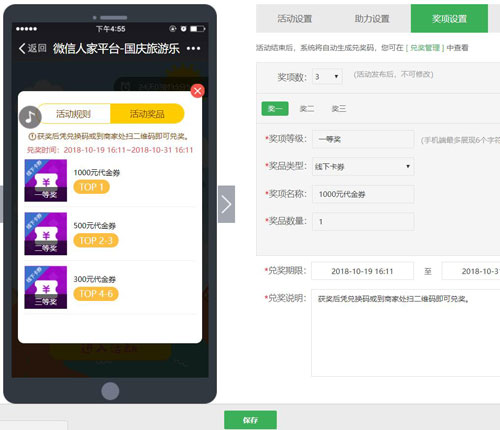The width and height of the screenshot is (500, 430).
Task: Click the 300元代金券 prize title
Action: (x=95, y=279)
